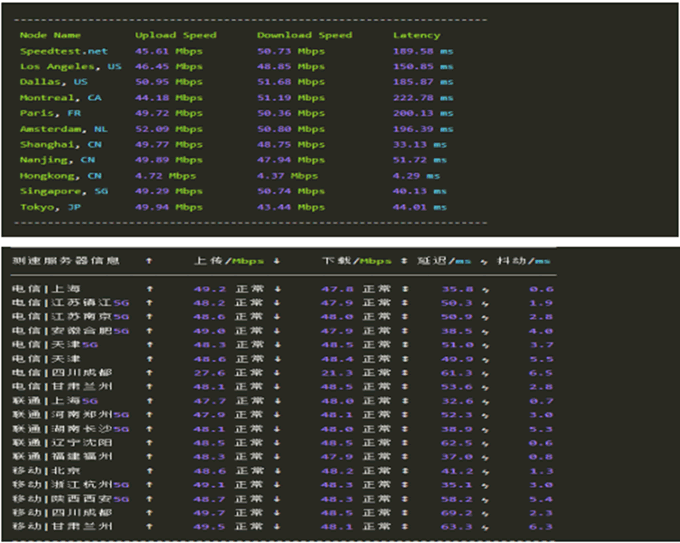
Task: Select the Tokyo, JP node entry
Action: pos(52,207)
